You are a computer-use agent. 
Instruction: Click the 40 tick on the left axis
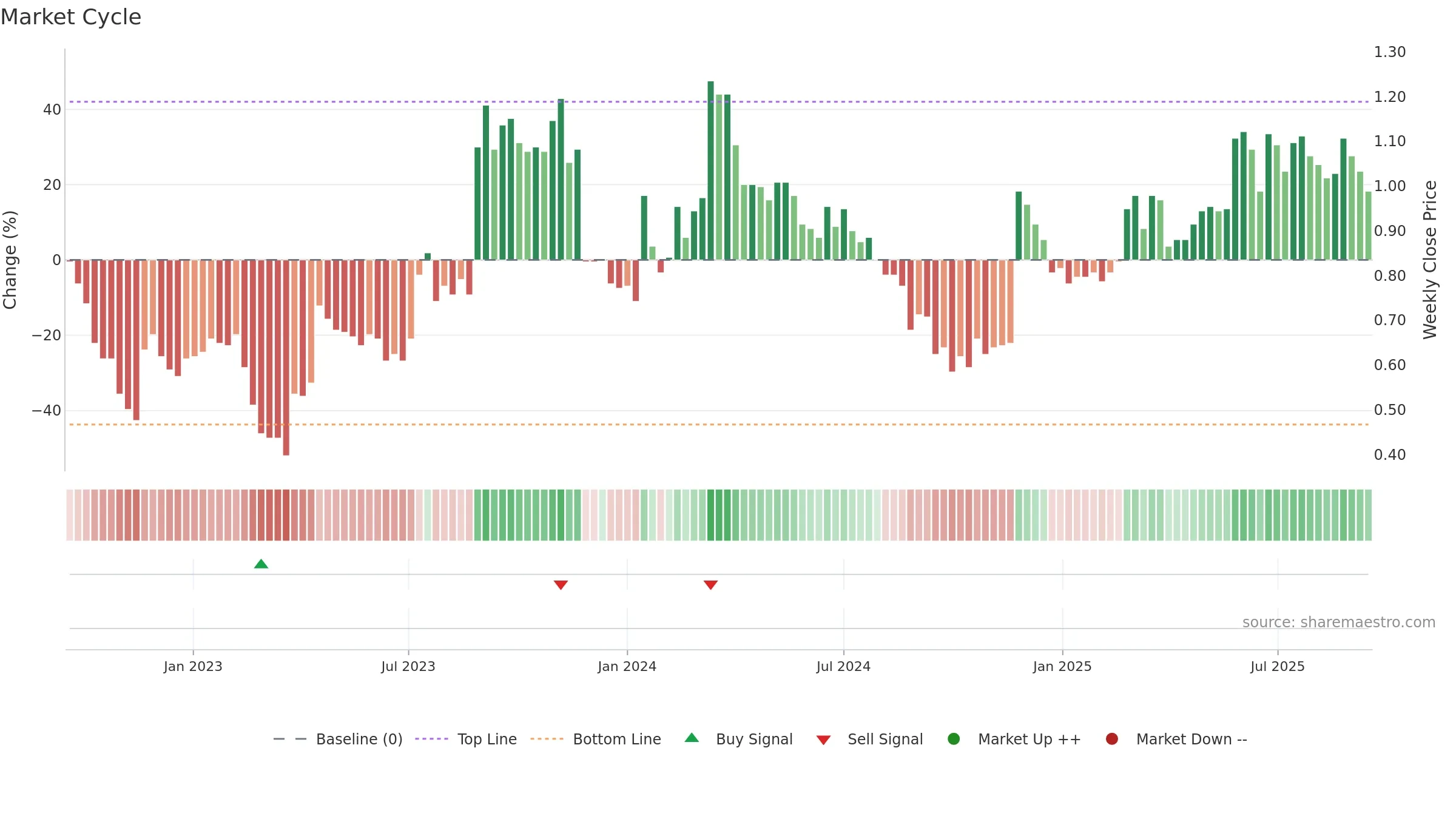point(52,110)
